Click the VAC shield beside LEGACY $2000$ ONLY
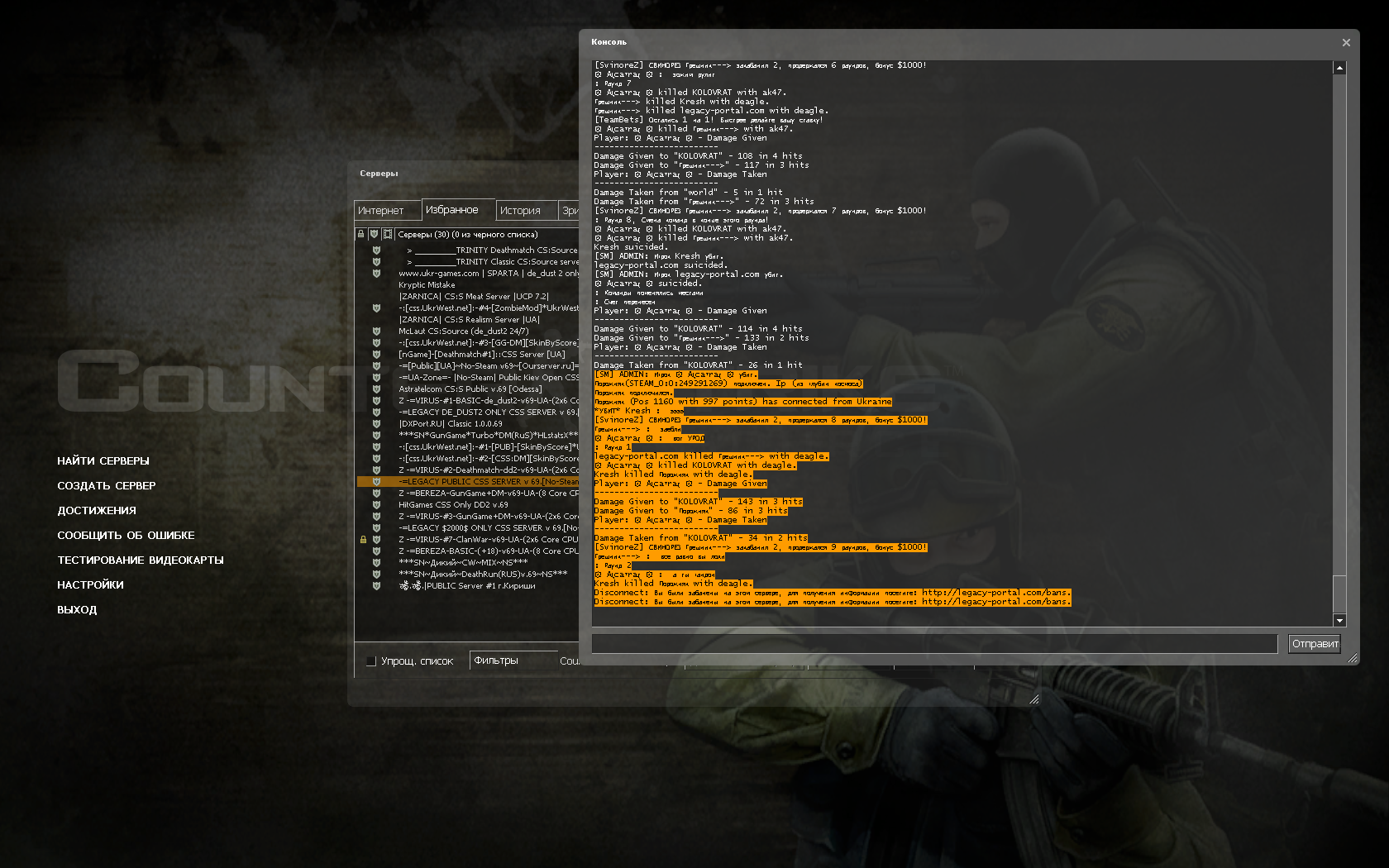Viewport: 1389px width, 868px height. [376, 528]
